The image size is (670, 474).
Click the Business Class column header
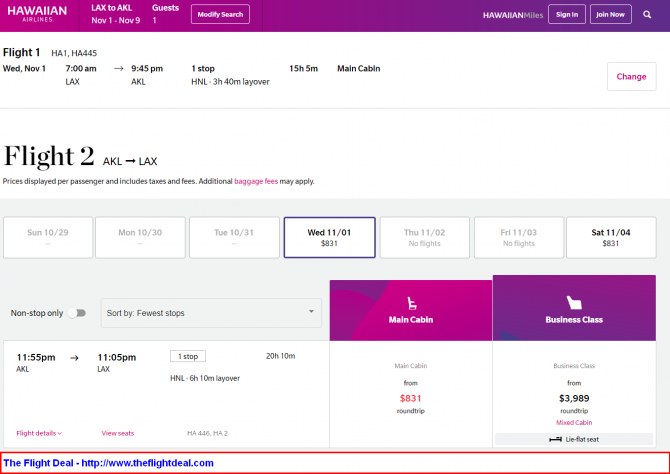(574, 308)
